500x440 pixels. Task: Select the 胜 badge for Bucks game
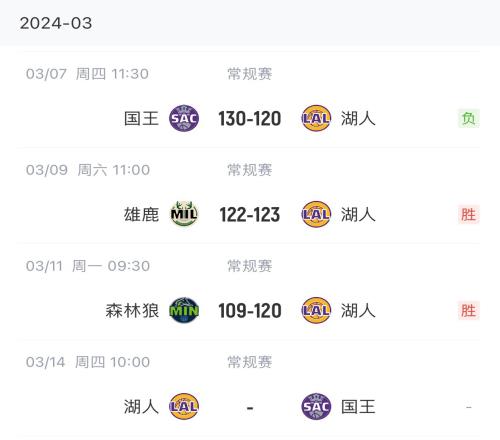click(469, 214)
